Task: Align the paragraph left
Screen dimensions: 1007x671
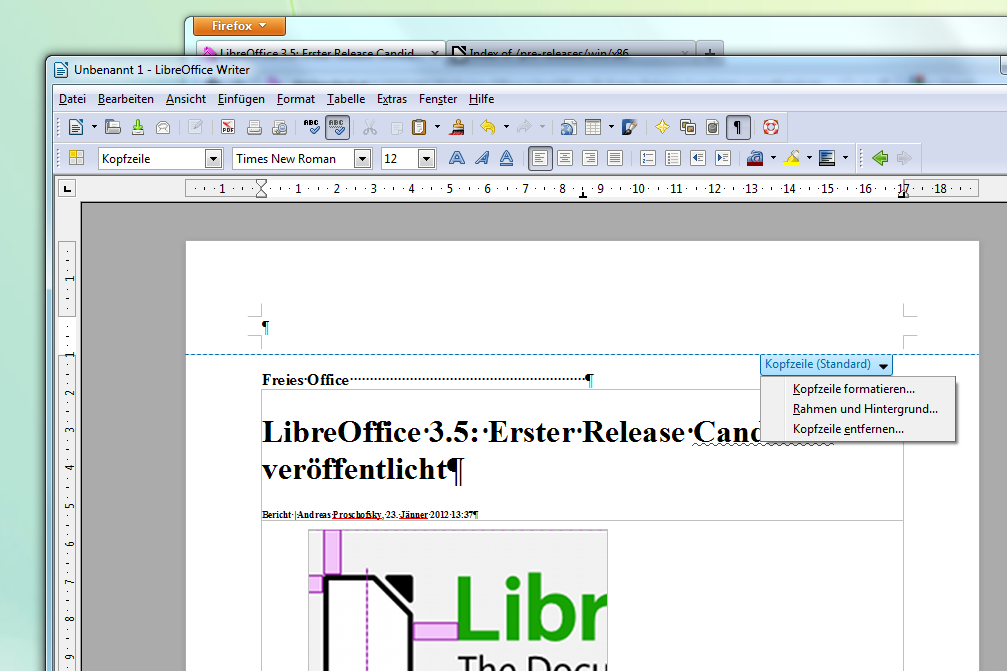Action: (540, 158)
